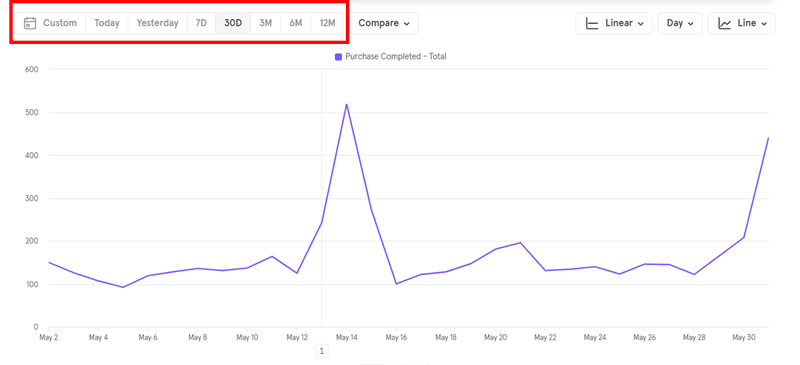800x365 pixels.
Task: Click the 500 y-axis label
Action: point(32,112)
